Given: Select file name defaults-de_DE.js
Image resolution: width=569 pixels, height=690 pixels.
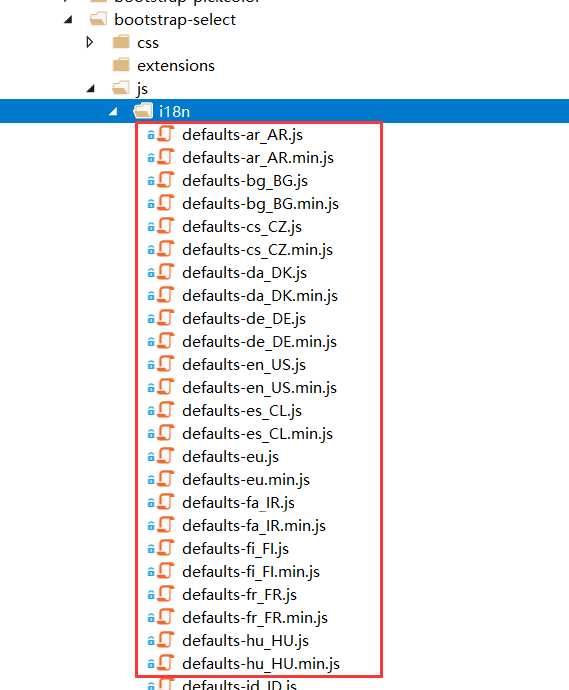Looking at the screenshot, I should [x=244, y=319].
